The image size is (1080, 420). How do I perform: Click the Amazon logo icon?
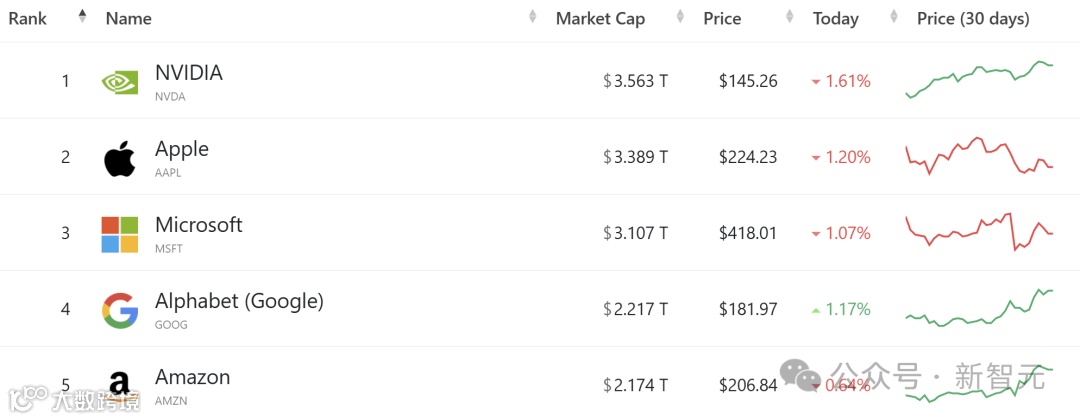[120, 384]
